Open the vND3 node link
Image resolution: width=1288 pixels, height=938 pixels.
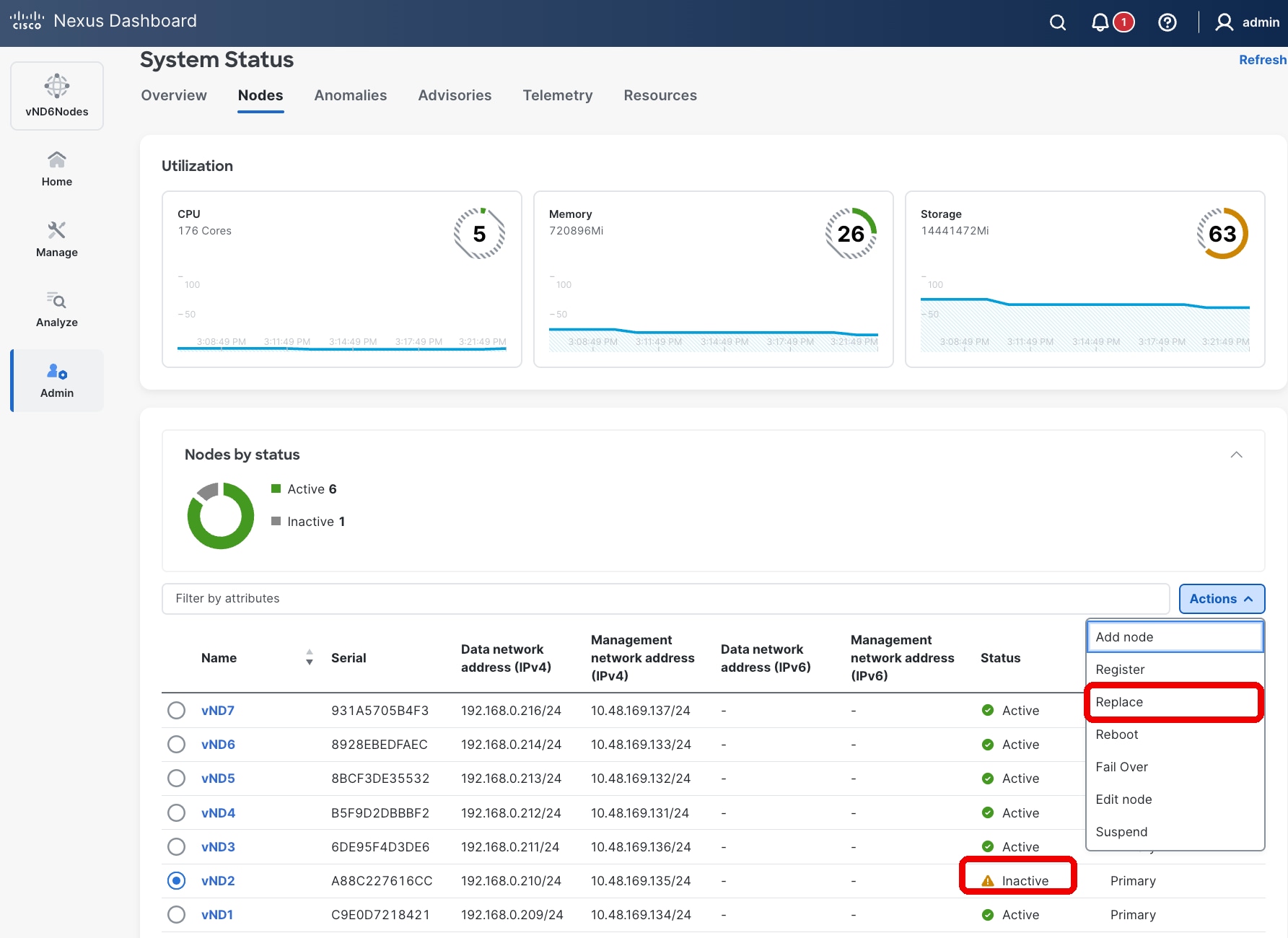pyautogui.click(x=218, y=847)
